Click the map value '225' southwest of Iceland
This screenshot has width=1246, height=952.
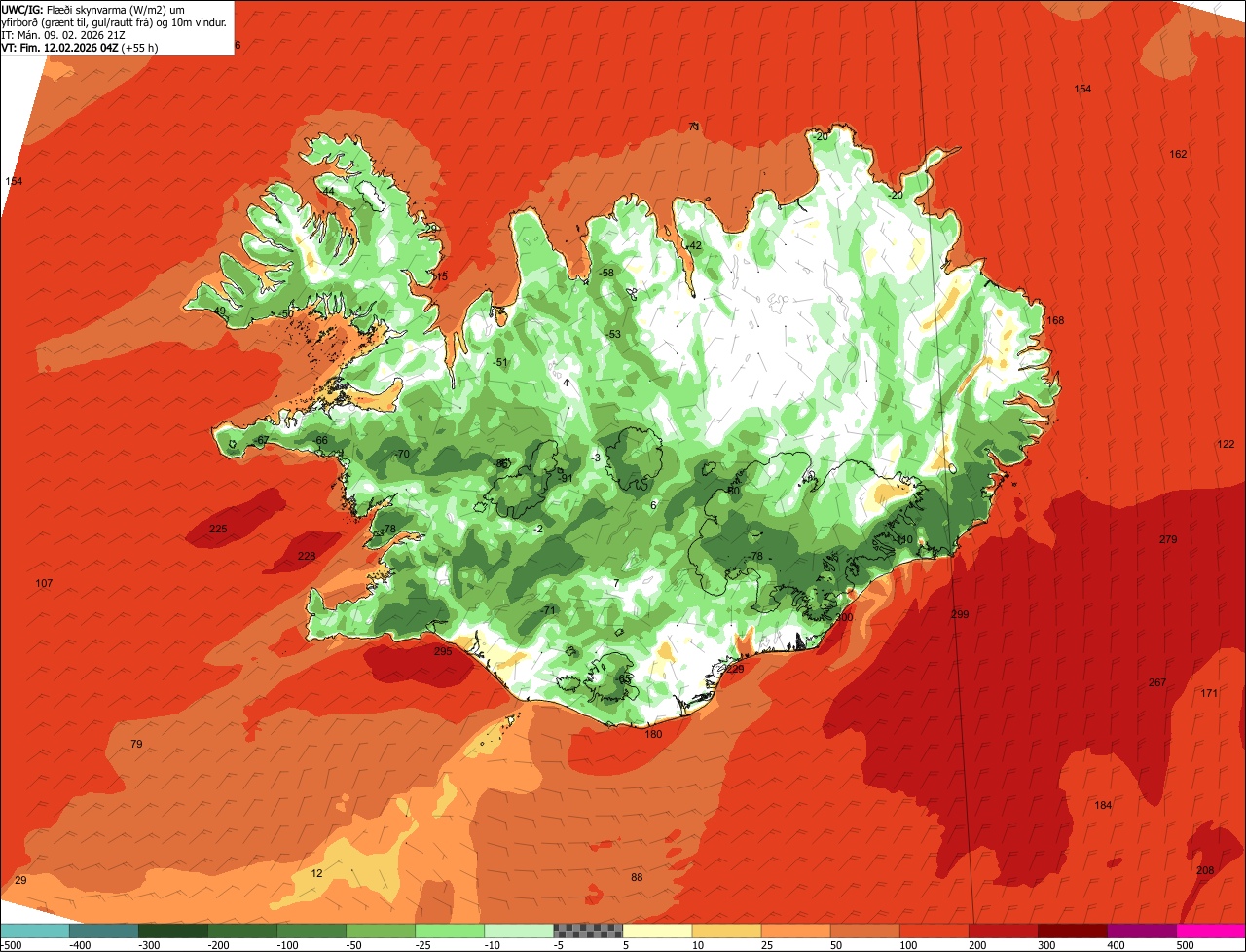click(218, 529)
